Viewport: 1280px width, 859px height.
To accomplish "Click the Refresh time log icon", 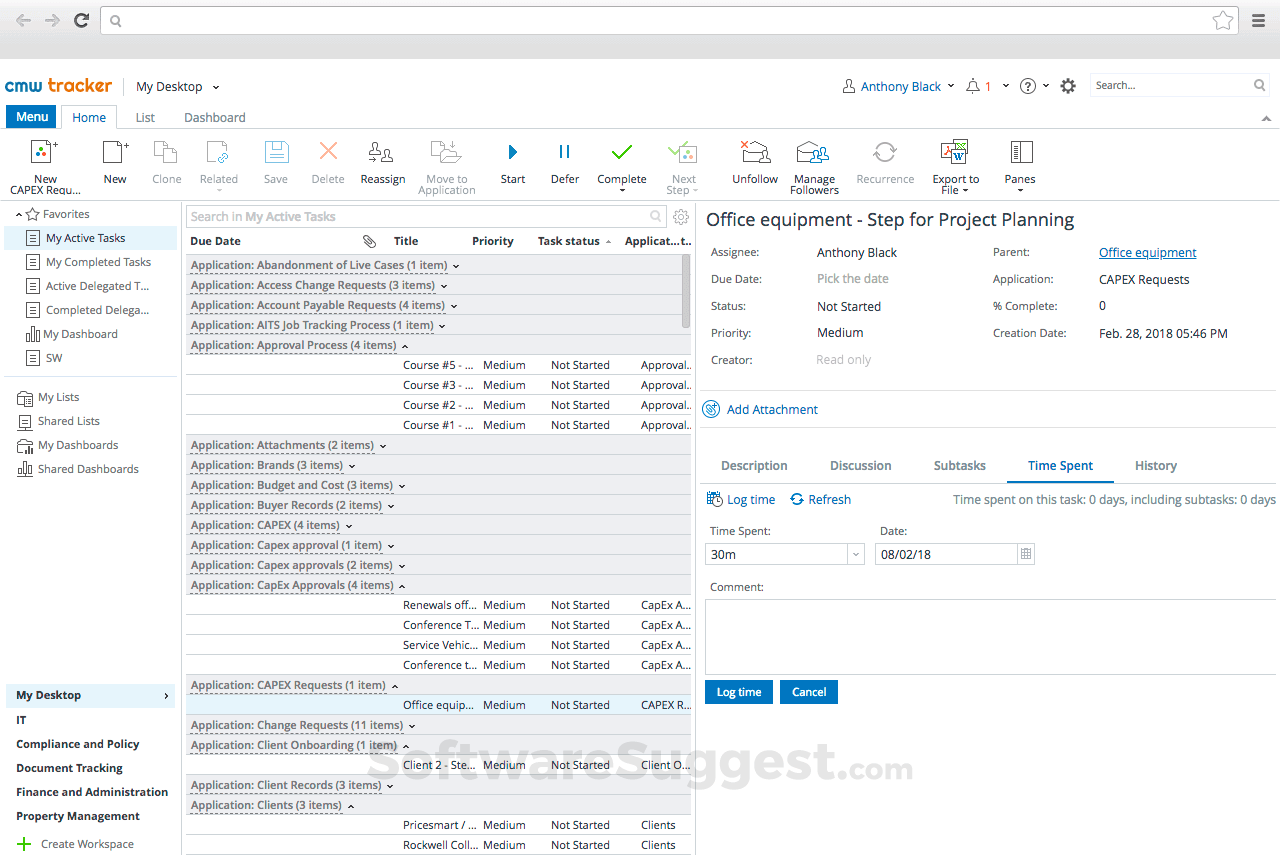I will click(797, 500).
